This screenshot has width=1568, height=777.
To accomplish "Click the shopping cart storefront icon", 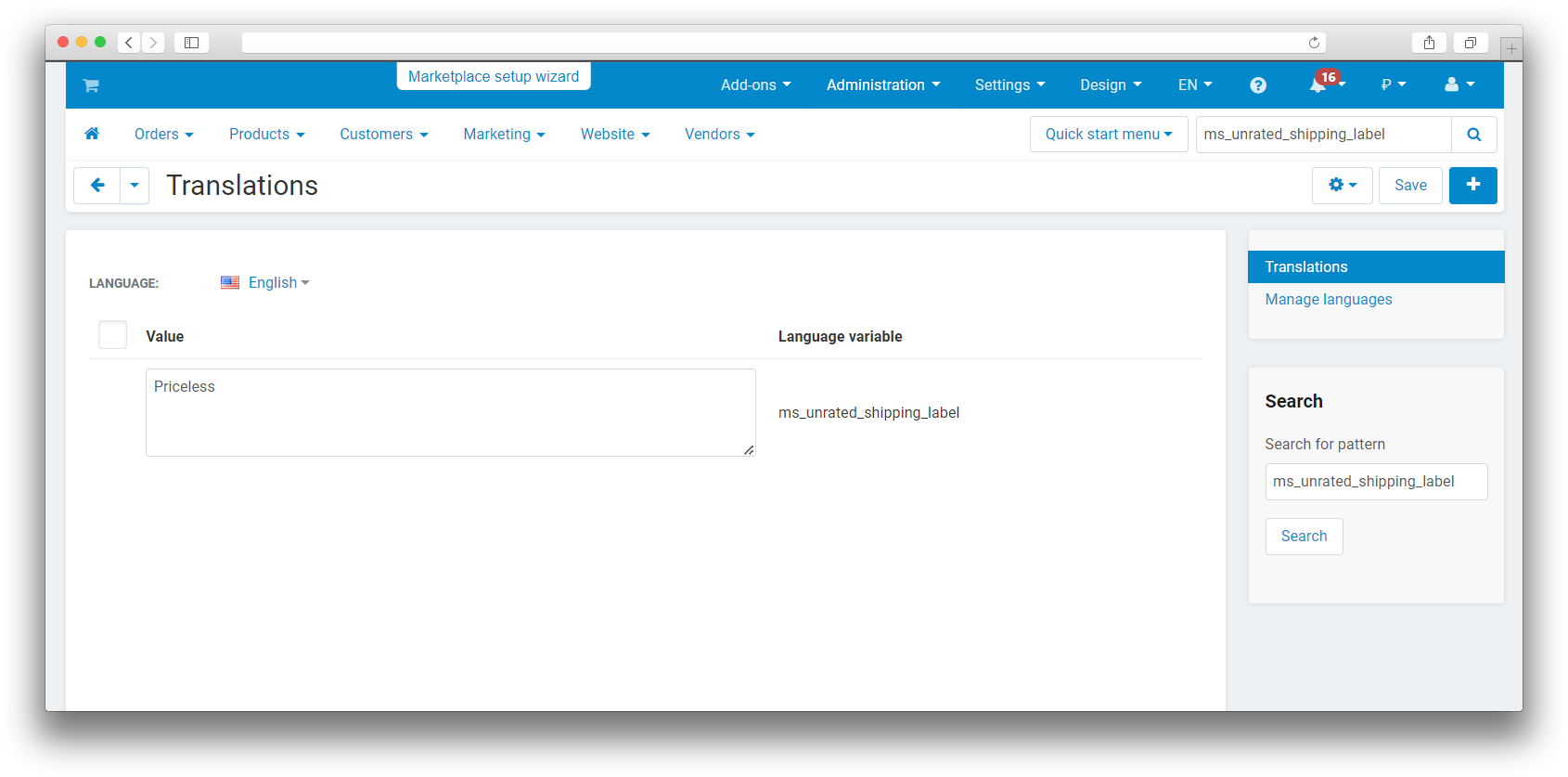I will (x=91, y=85).
